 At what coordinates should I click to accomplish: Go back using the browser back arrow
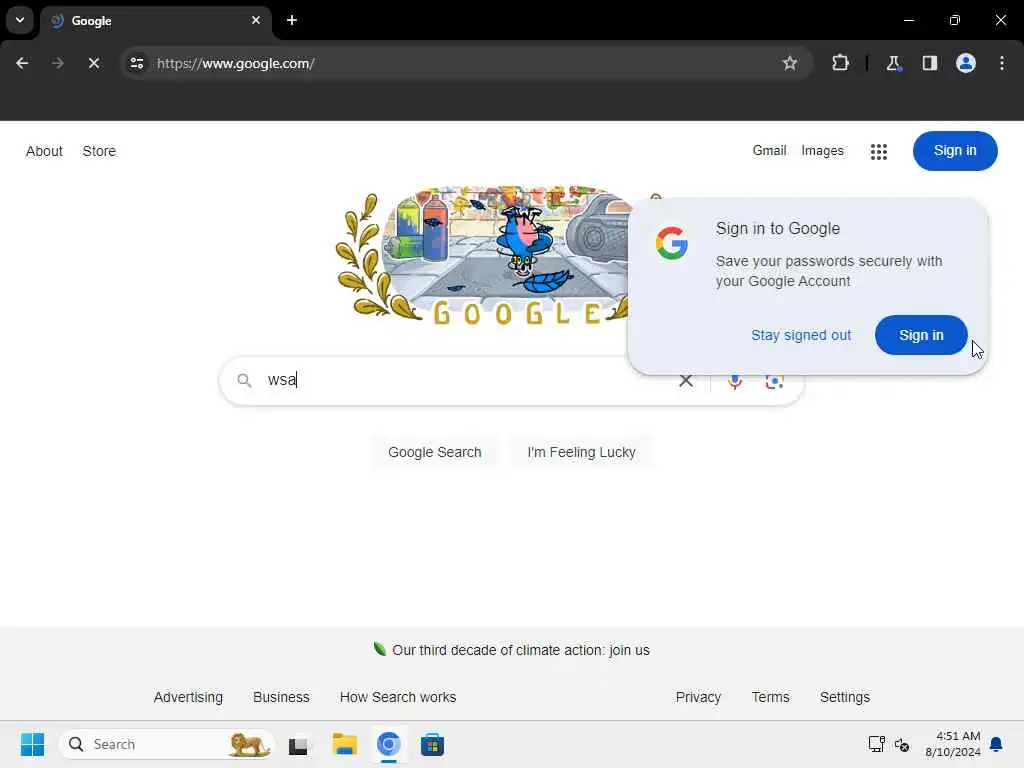pyautogui.click(x=22, y=63)
